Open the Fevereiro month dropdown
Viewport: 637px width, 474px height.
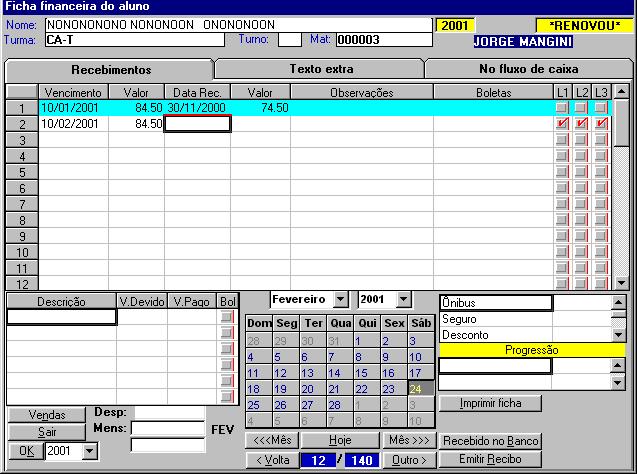click(x=341, y=299)
